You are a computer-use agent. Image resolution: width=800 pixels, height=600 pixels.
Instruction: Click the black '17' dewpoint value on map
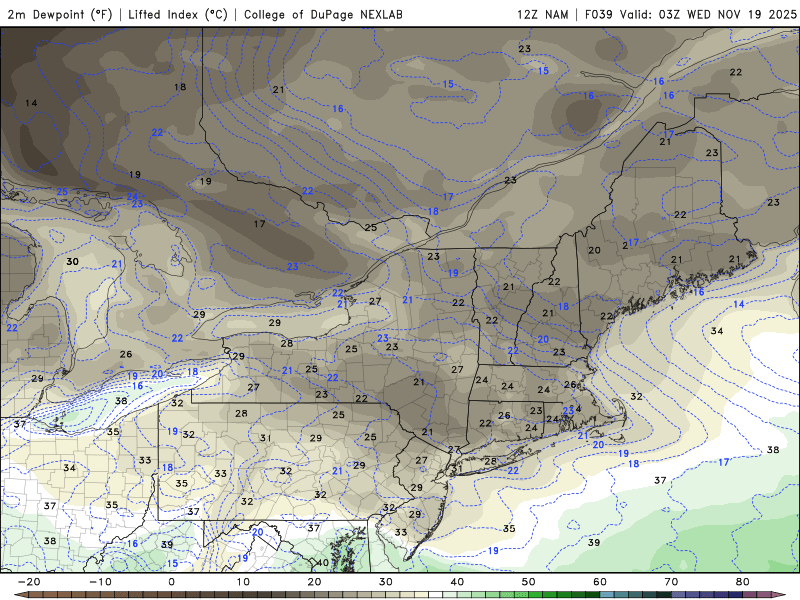point(259,223)
